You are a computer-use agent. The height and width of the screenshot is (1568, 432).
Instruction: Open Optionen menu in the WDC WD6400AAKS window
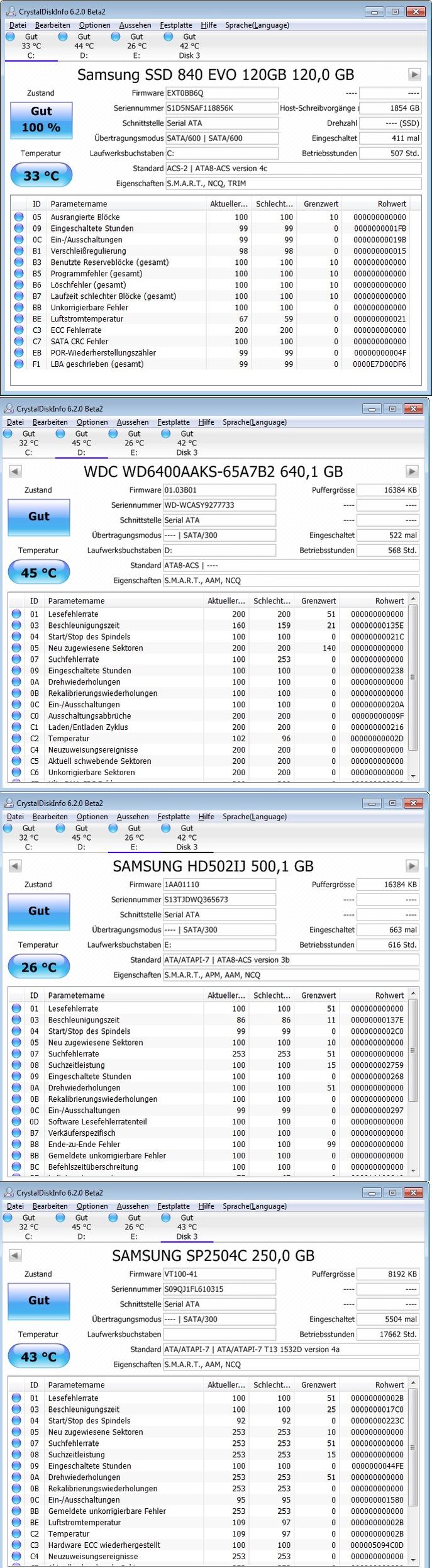(x=92, y=422)
